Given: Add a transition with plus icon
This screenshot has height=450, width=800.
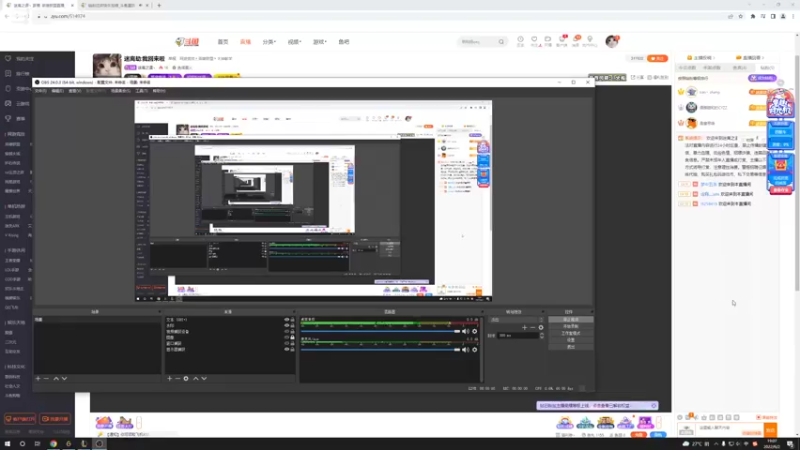Looking at the screenshot, I should (x=524, y=328).
